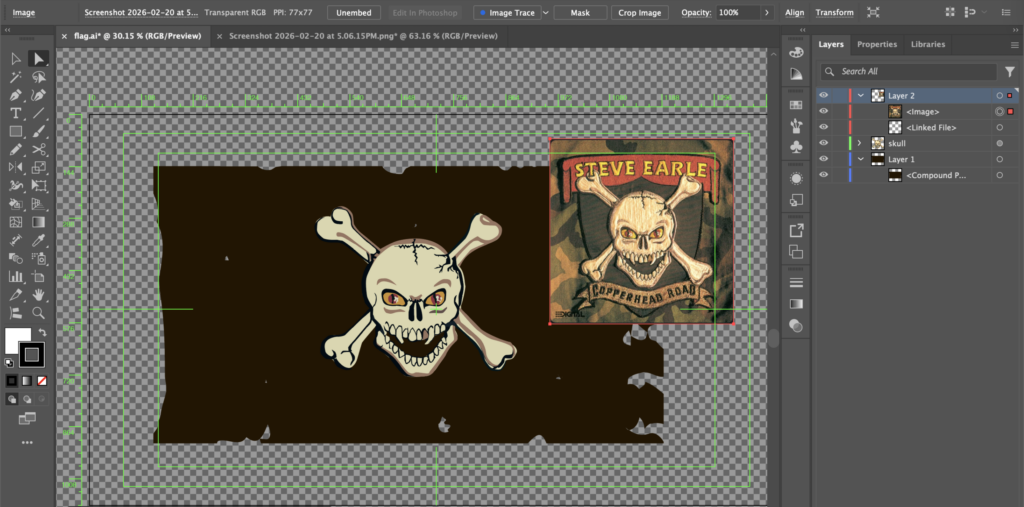Image resolution: width=1024 pixels, height=507 pixels.
Task: Pick the Type tool
Action: (16, 113)
